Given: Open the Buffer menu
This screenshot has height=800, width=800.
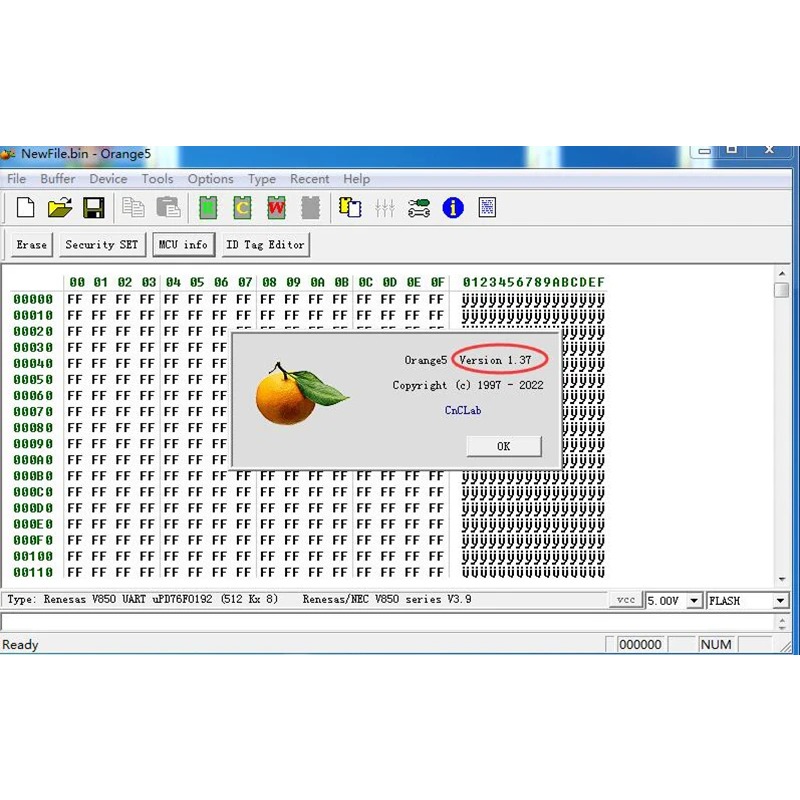Looking at the screenshot, I should (58, 179).
